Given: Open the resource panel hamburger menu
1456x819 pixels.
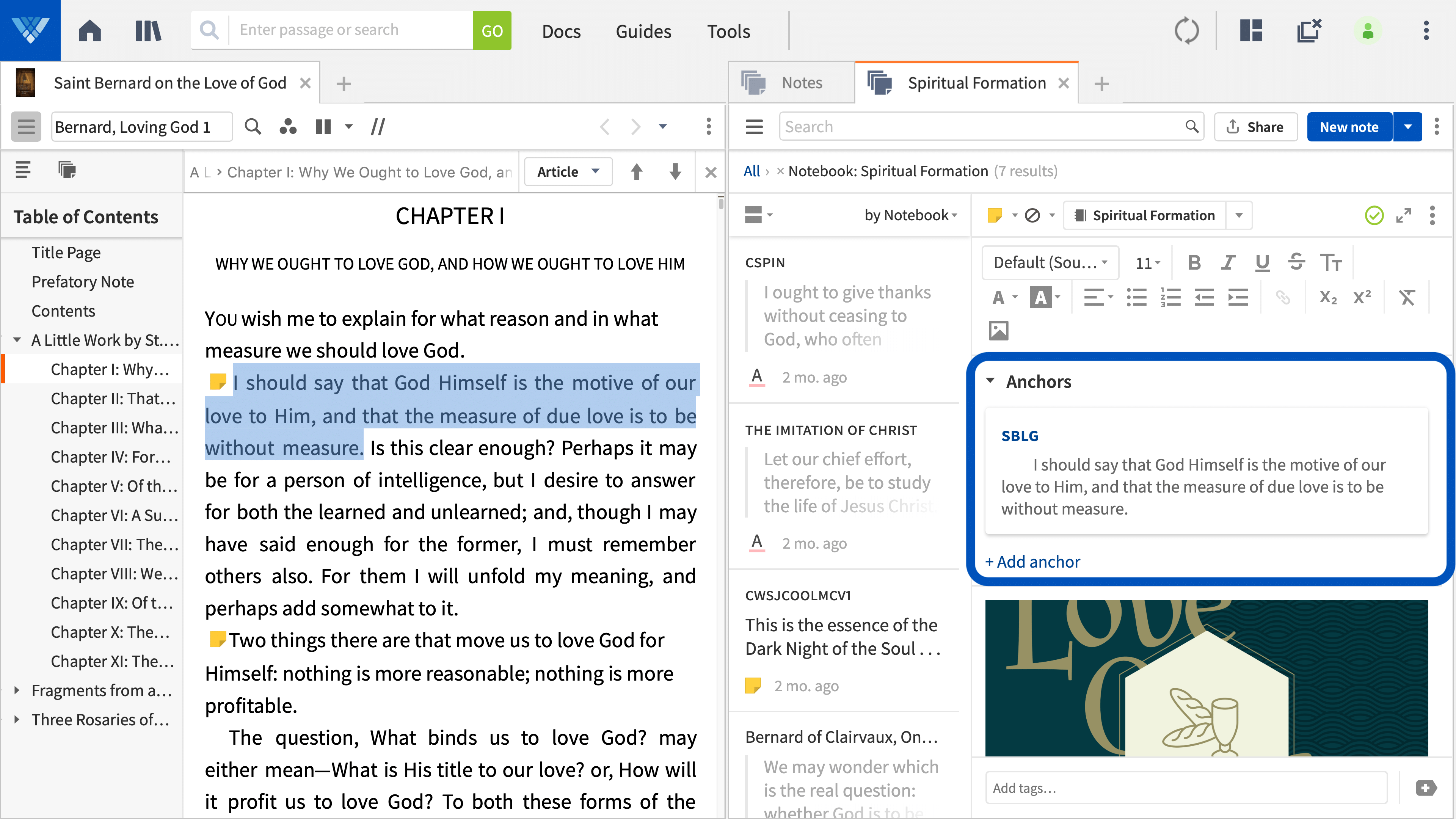Looking at the screenshot, I should click(26, 127).
